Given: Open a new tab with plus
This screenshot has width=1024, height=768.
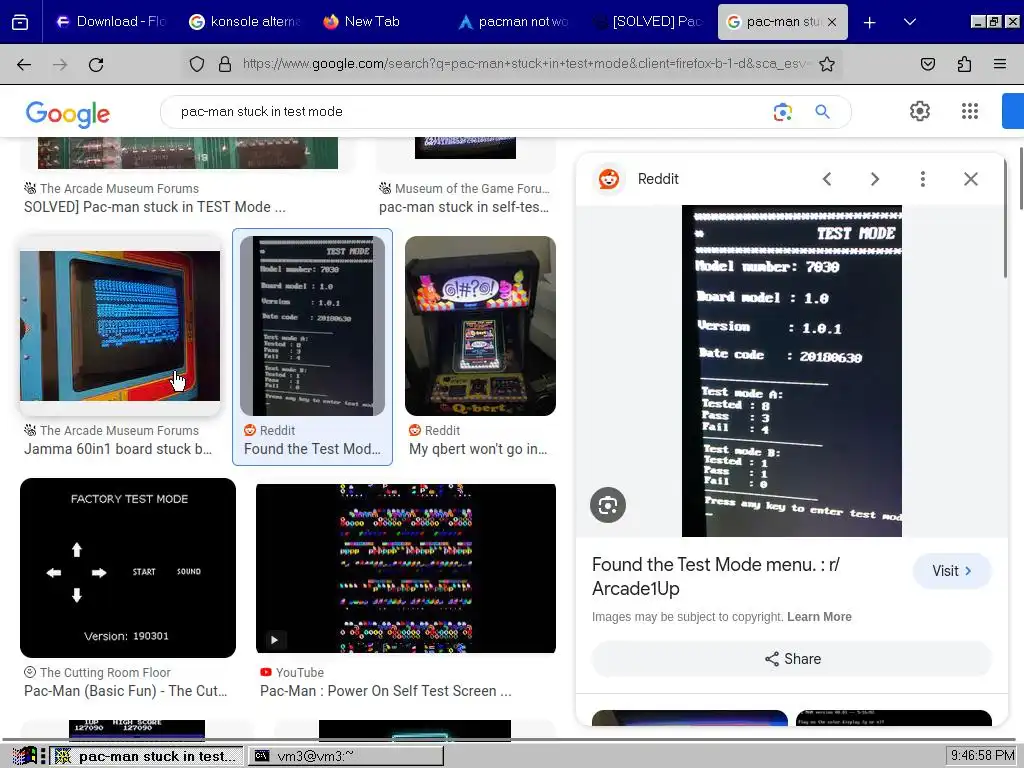Looking at the screenshot, I should [x=869, y=22].
